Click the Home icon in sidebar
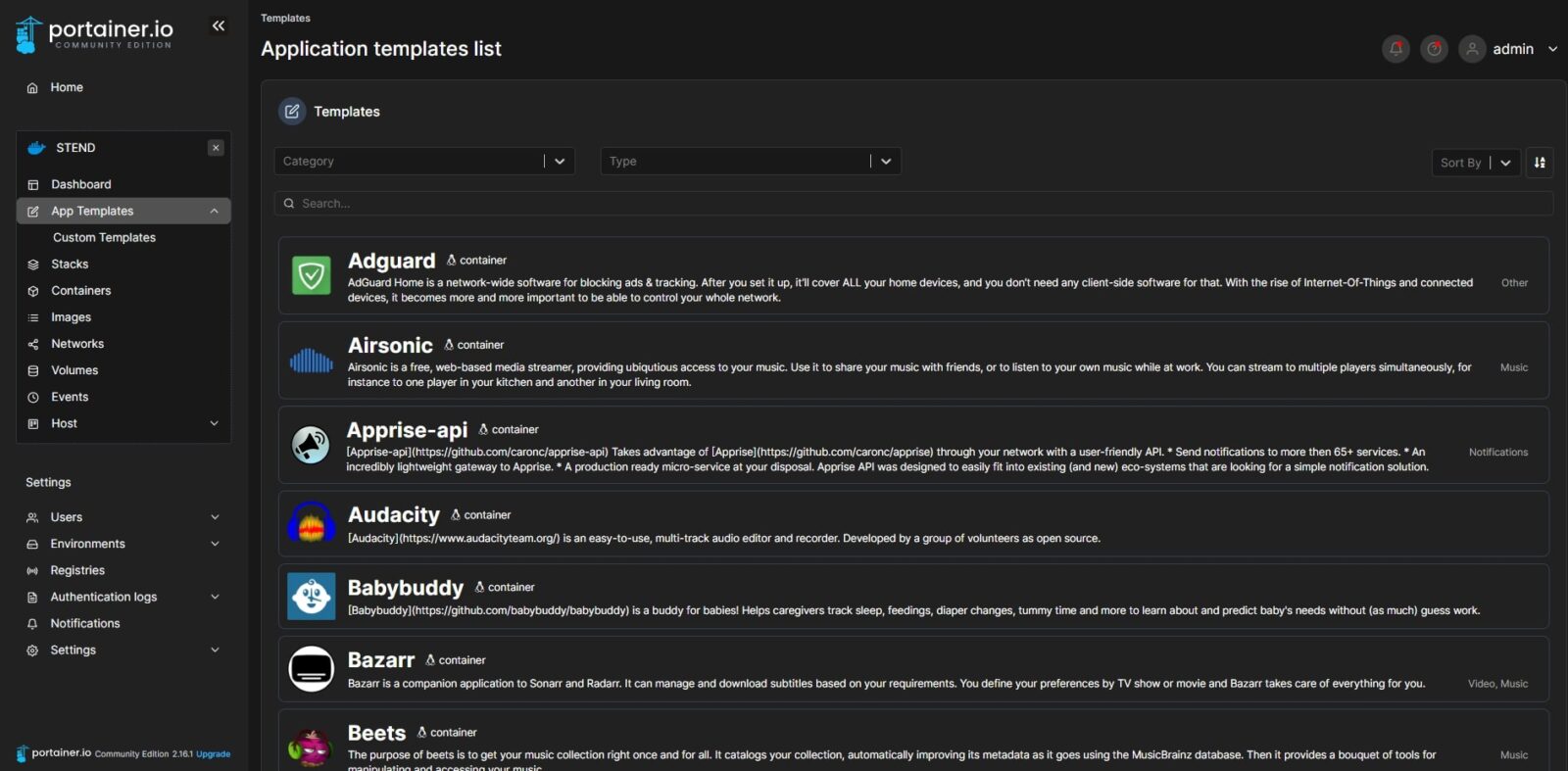1568x771 pixels. tap(32, 88)
